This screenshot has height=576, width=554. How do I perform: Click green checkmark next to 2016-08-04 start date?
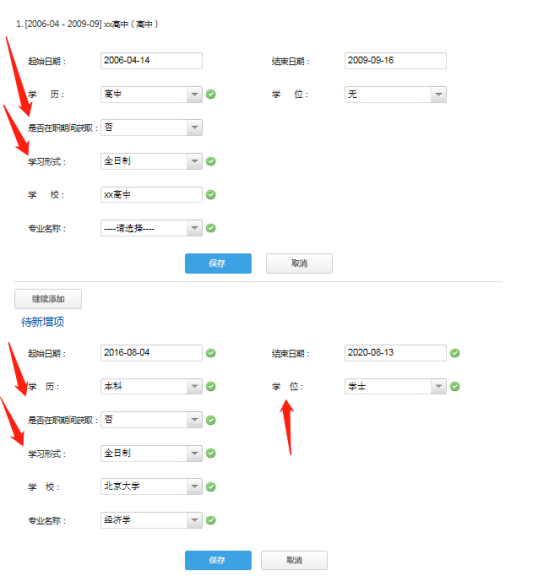(211, 353)
